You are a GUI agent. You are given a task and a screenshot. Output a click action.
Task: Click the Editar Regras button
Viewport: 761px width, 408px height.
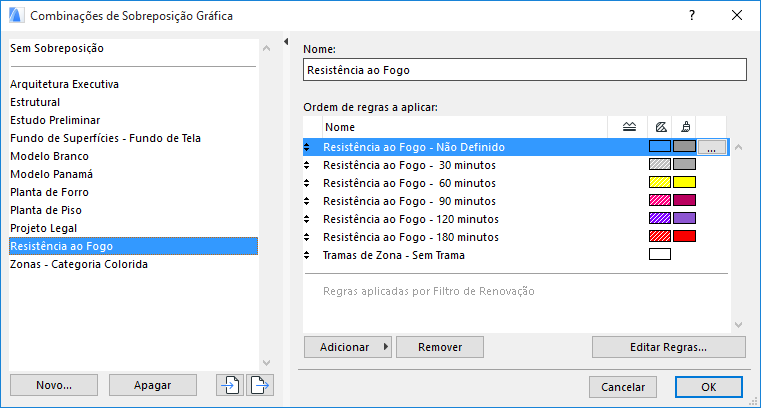(x=668, y=347)
